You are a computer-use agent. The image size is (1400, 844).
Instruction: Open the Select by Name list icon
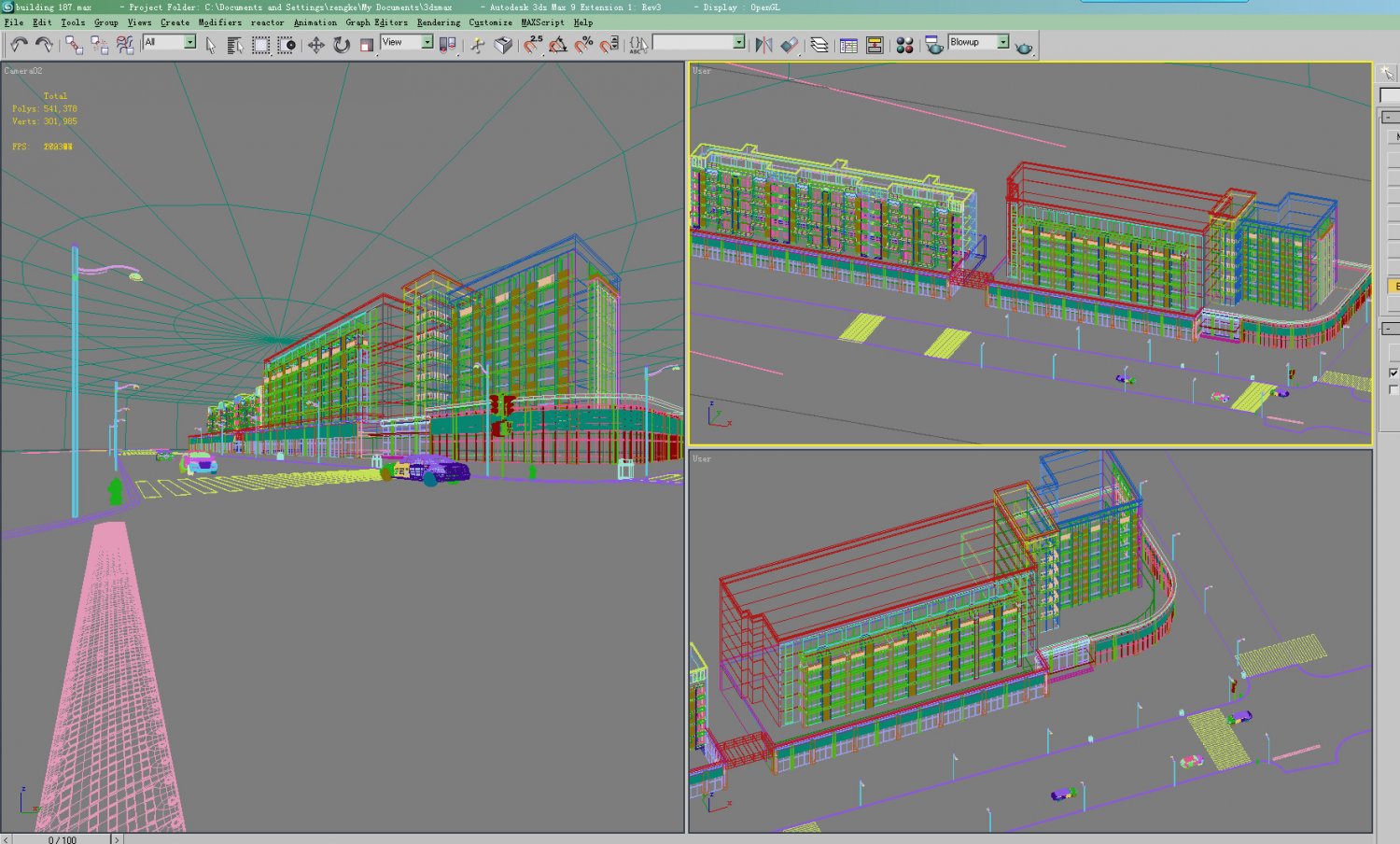coord(235,45)
